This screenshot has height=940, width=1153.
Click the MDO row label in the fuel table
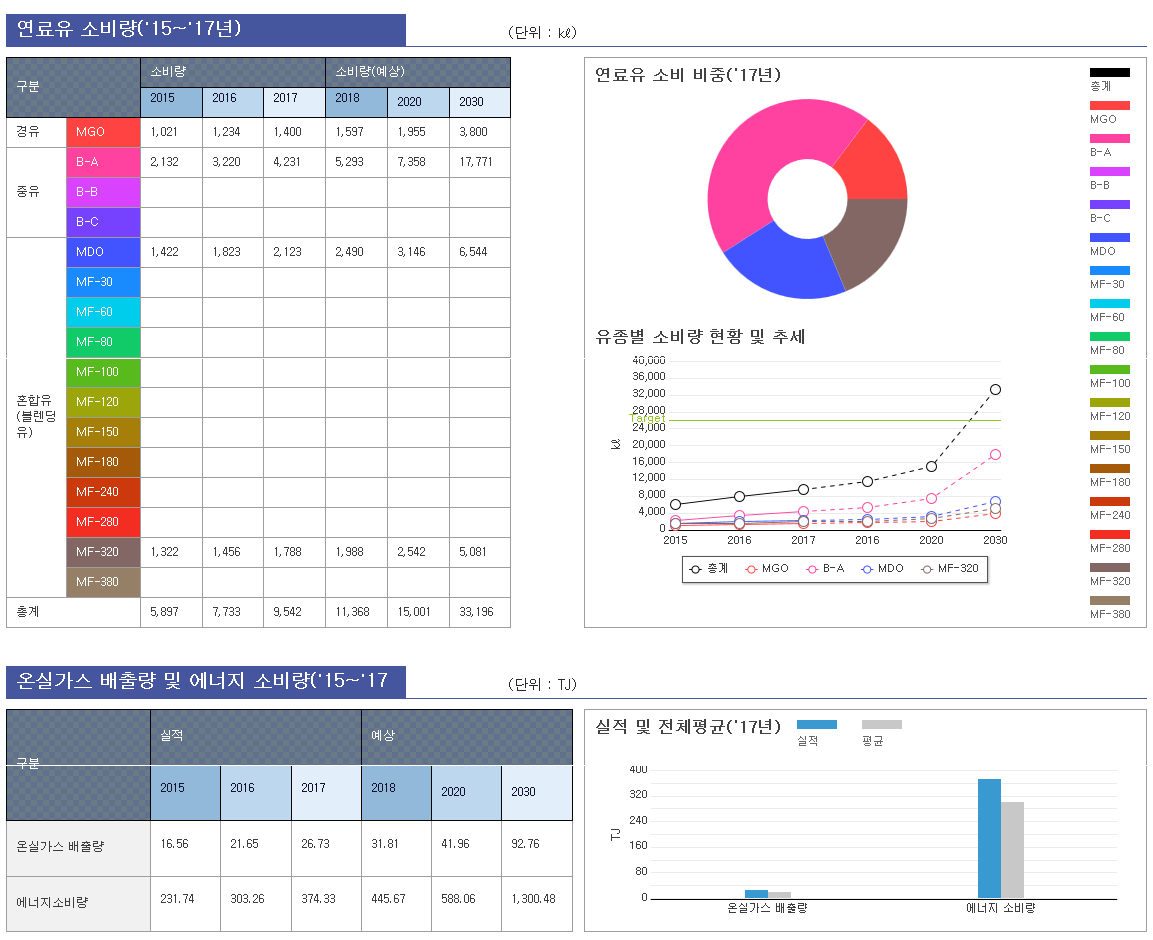coord(103,252)
